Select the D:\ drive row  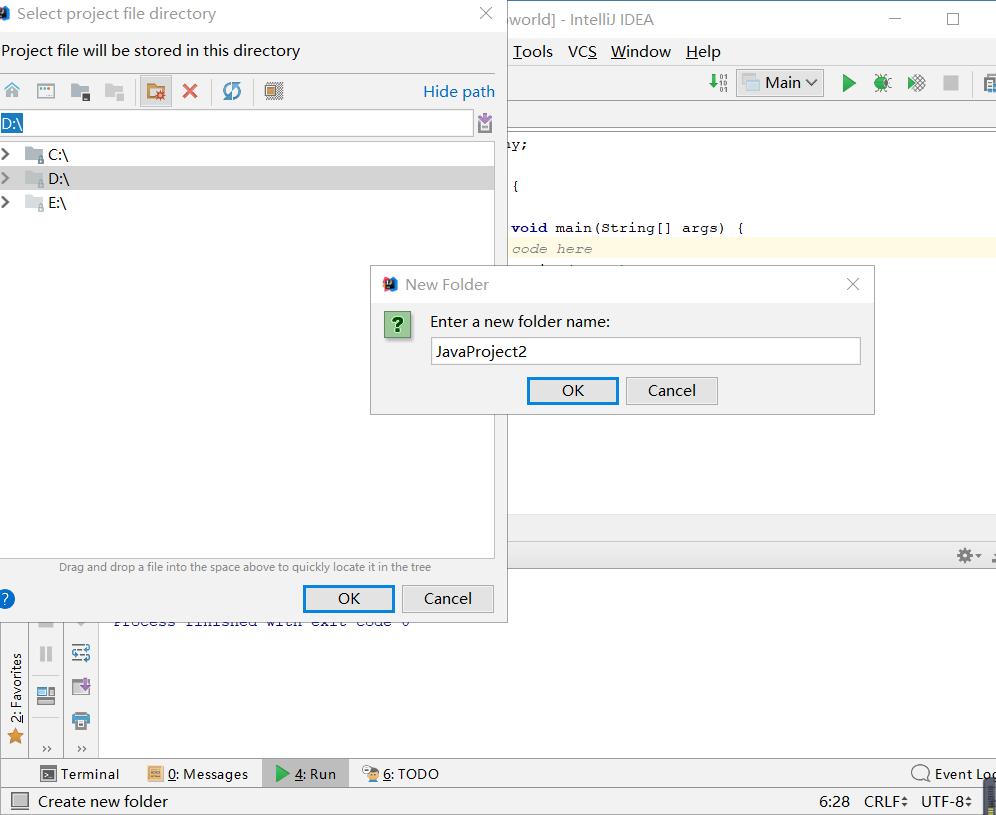pos(247,178)
